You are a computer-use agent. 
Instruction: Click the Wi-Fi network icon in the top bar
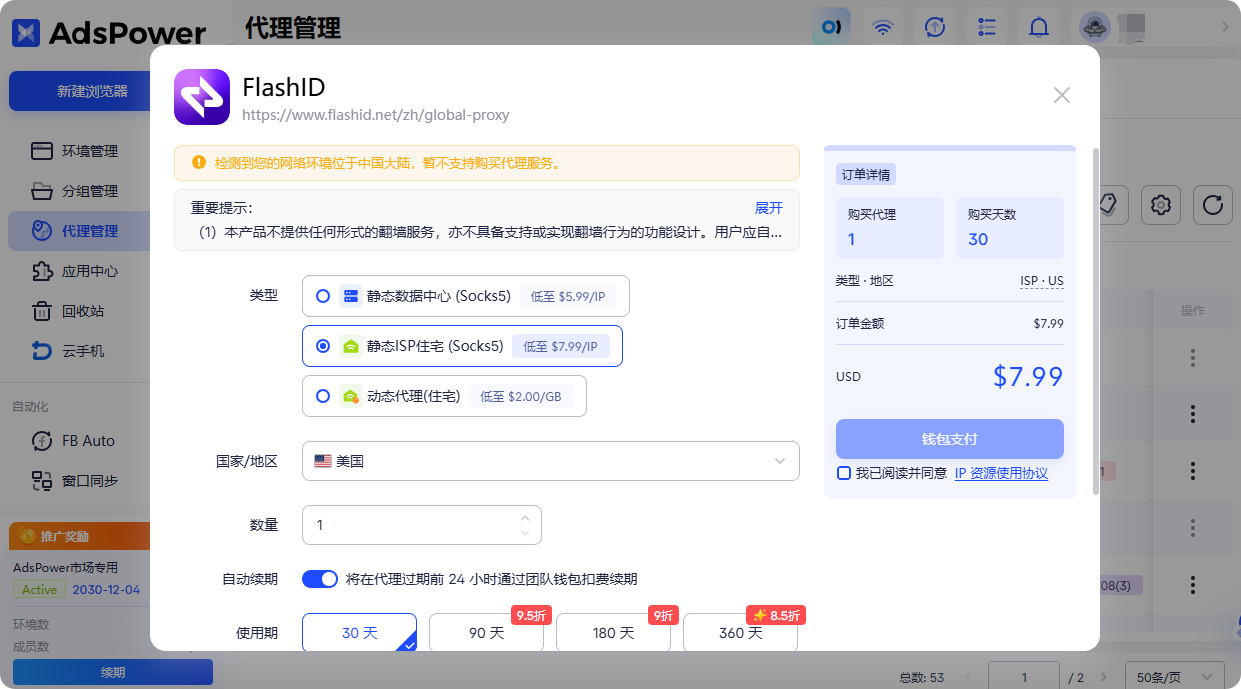pos(883,27)
